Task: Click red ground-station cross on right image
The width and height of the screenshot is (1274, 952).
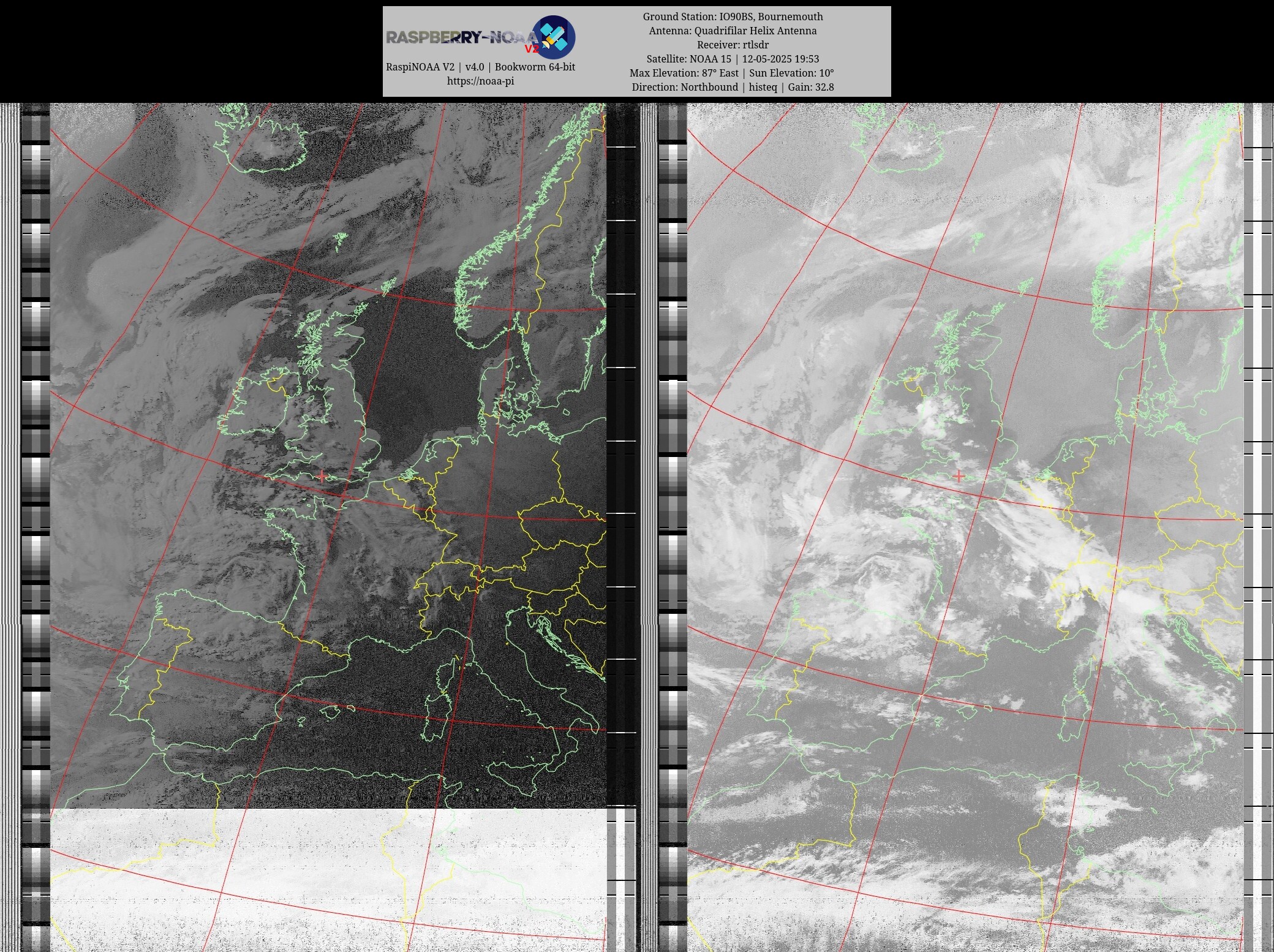Action: click(x=959, y=476)
